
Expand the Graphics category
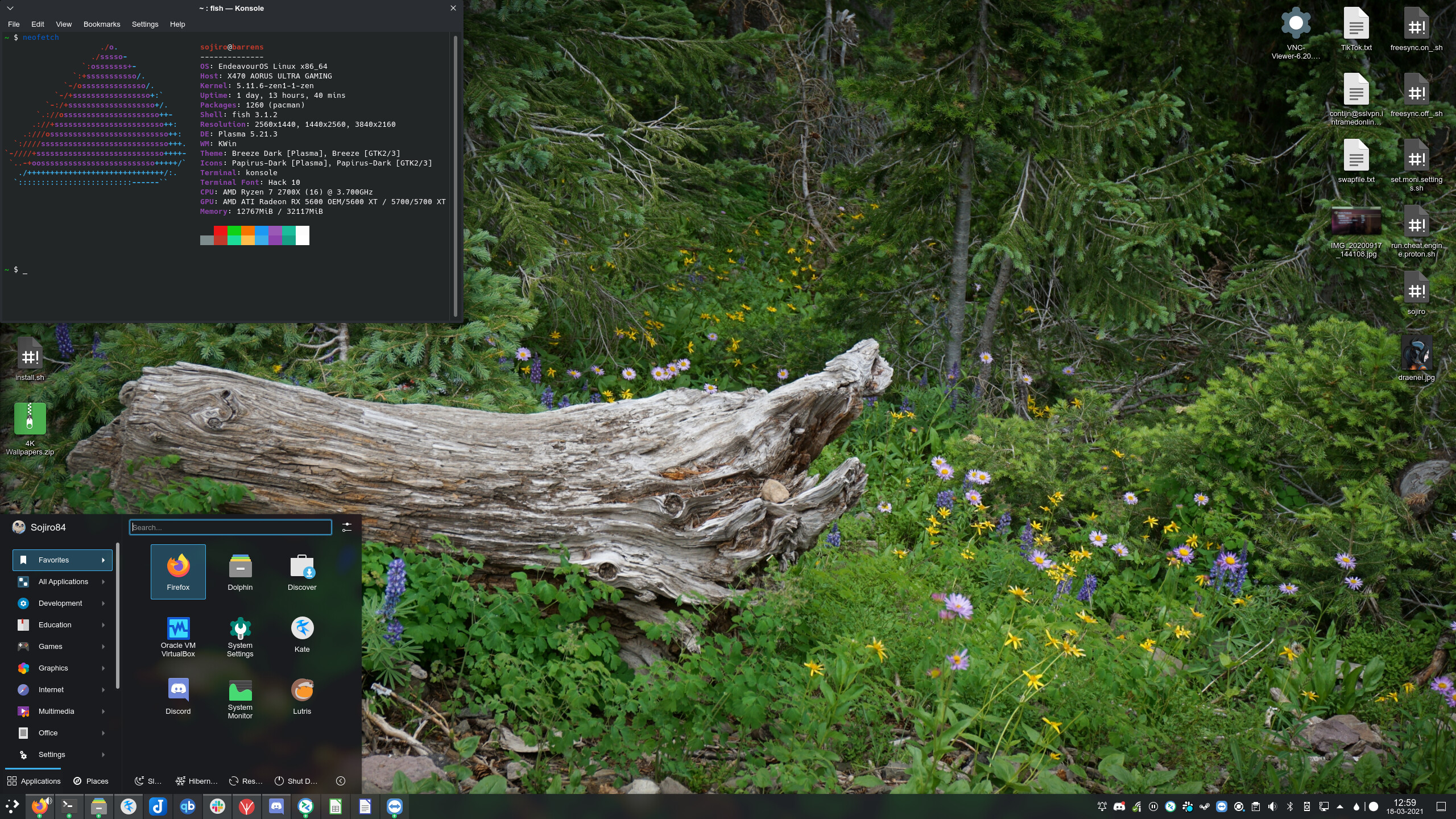click(x=63, y=668)
